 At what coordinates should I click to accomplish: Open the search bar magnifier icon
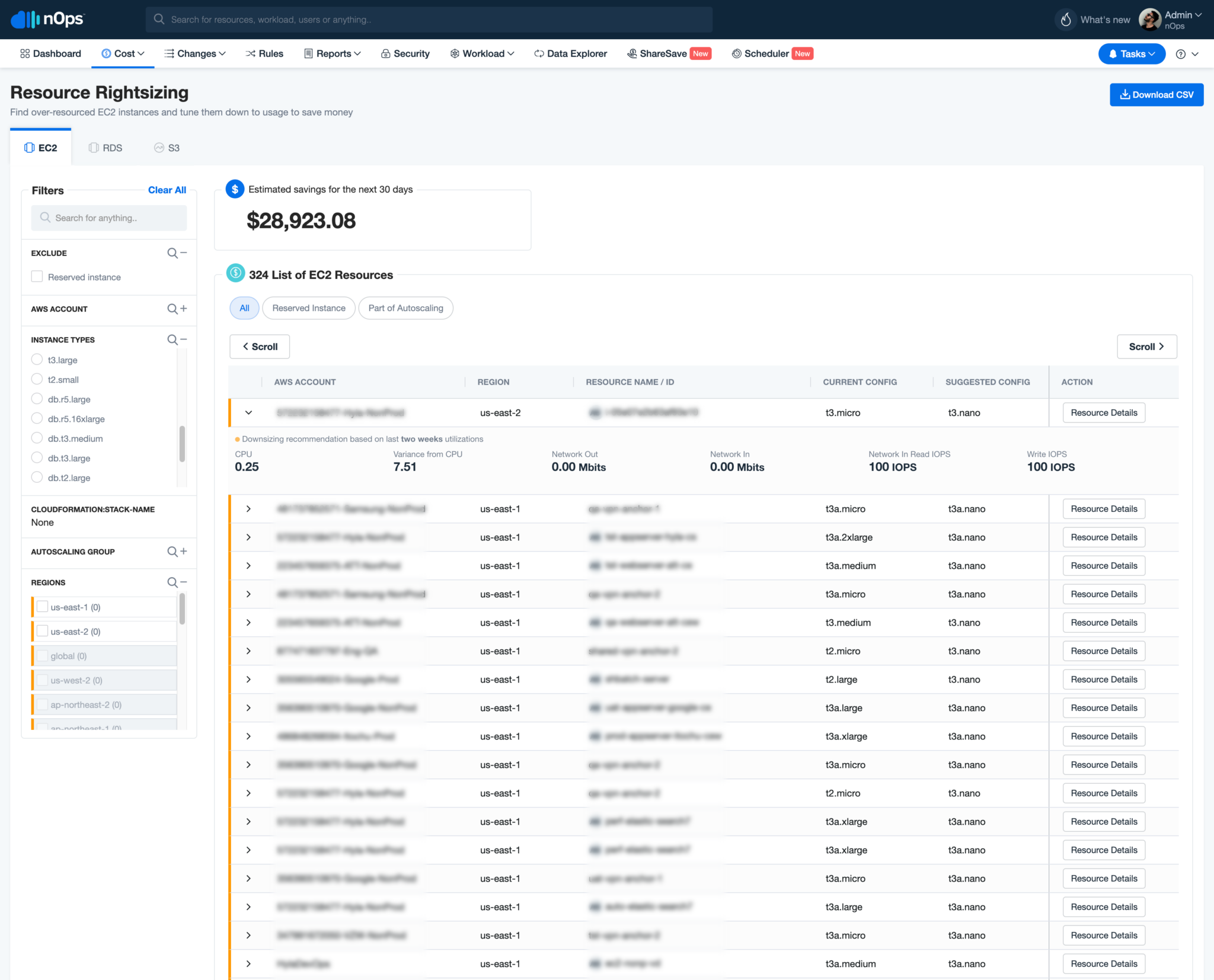[159, 19]
